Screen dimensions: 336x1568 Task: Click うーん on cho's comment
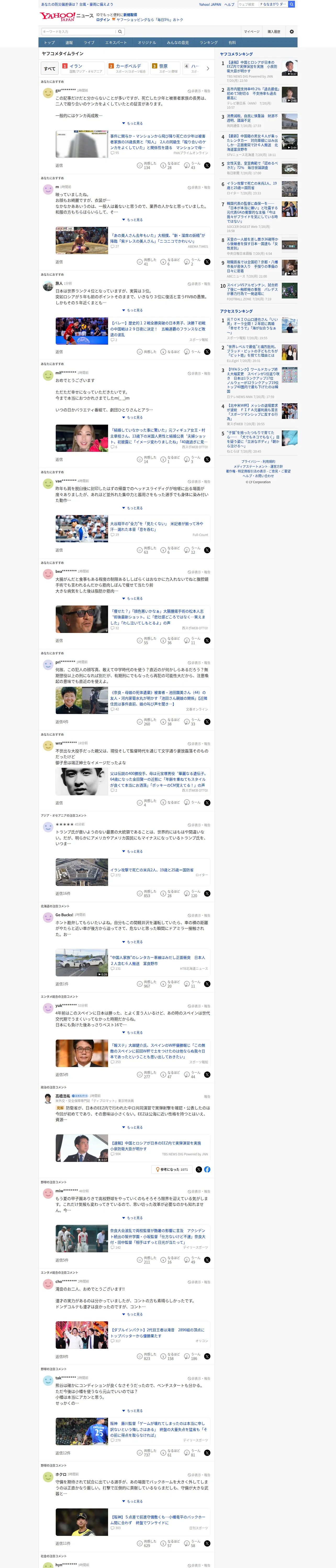point(193,1356)
